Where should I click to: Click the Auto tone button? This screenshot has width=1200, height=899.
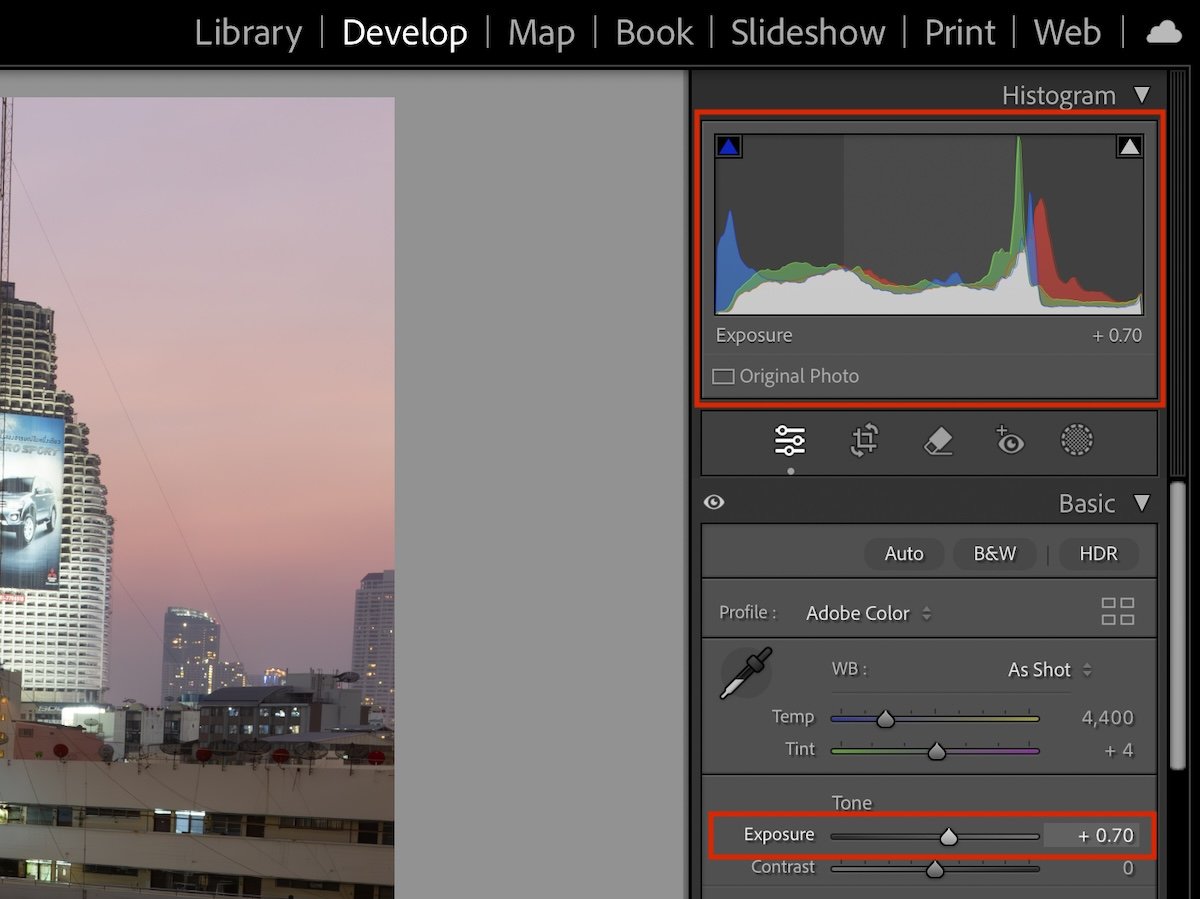pyautogui.click(x=903, y=553)
